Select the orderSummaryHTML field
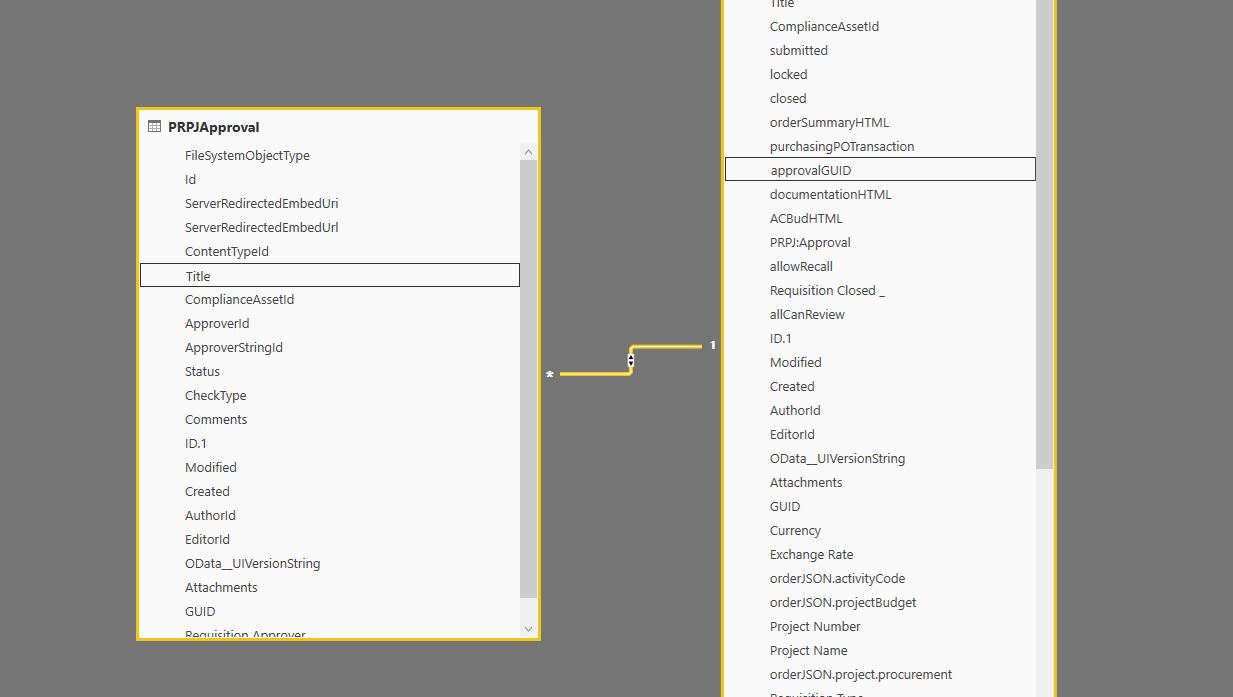This screenshot has height=697, width=1233. point(829,122)
